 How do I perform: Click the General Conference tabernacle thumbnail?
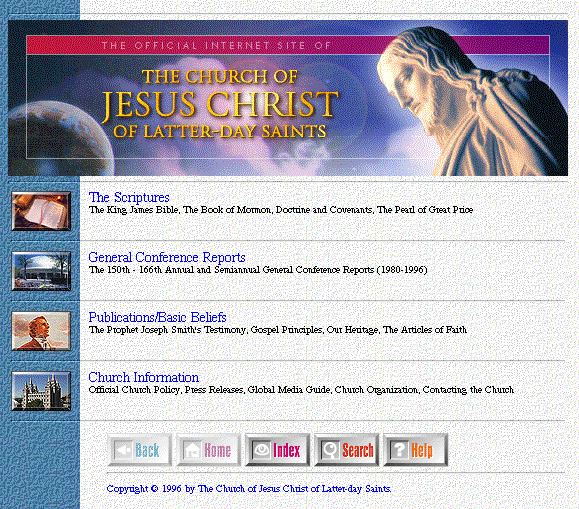pyautogui.click(x=41, y=271)
